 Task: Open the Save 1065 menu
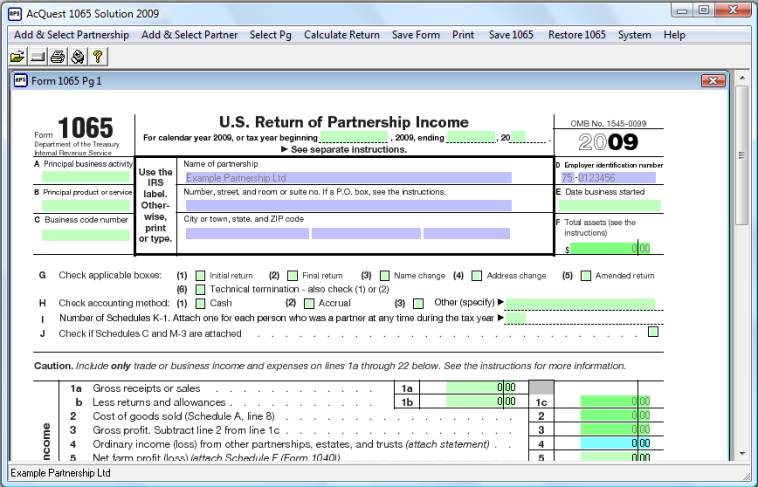pyautogui.click(x=511, y=35)
